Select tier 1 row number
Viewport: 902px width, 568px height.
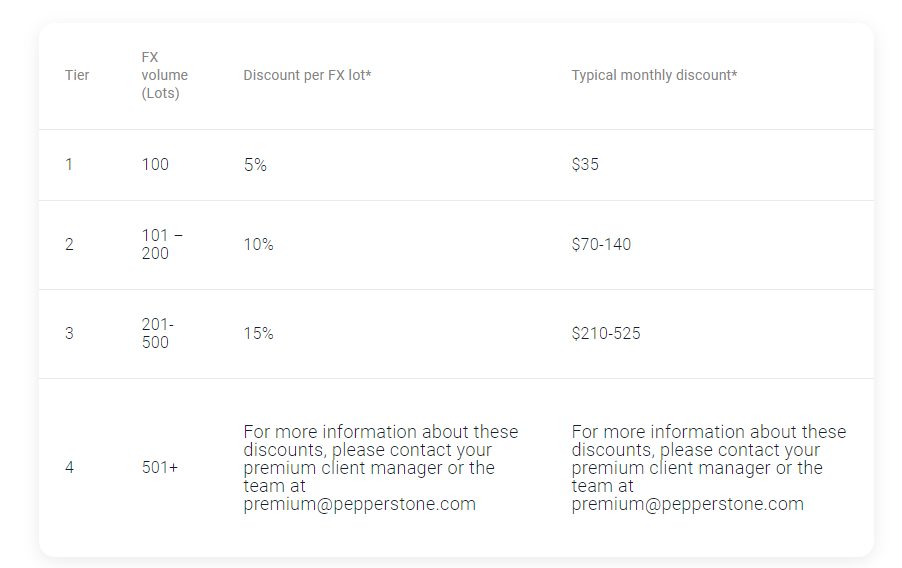[69, 165]
